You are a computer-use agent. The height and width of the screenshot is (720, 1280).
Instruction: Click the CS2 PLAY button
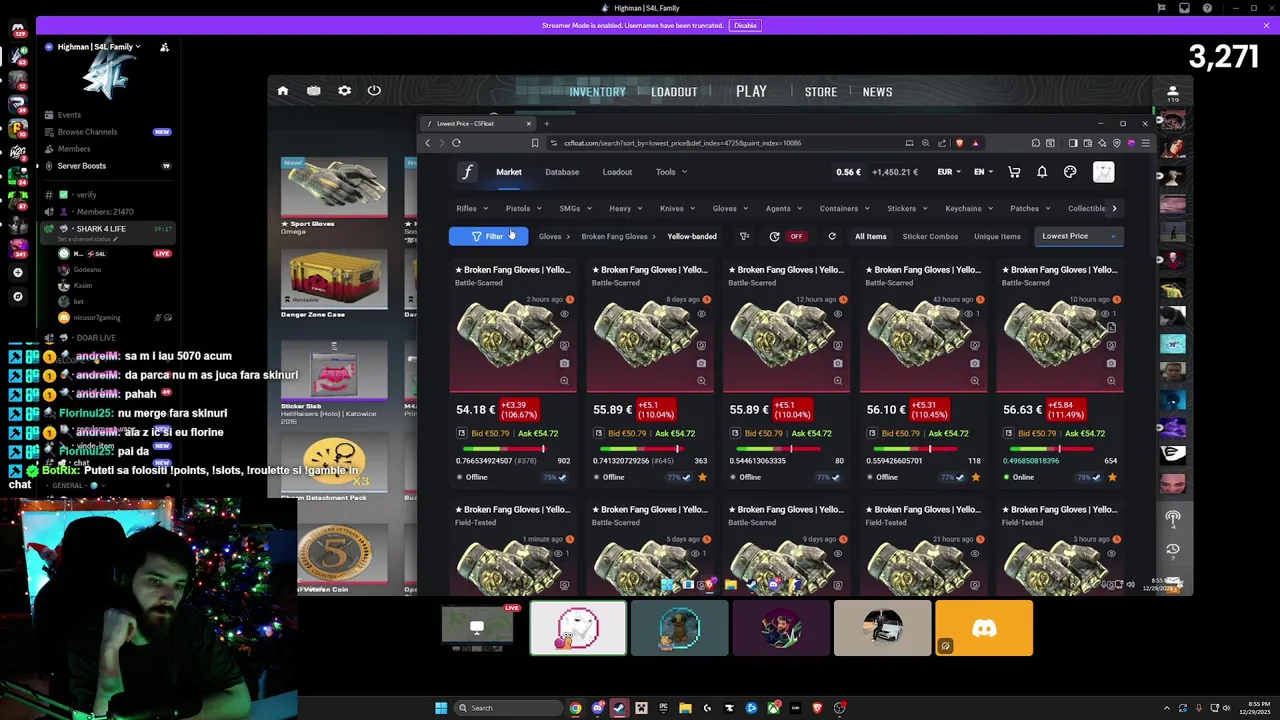(x=751, y=91)
